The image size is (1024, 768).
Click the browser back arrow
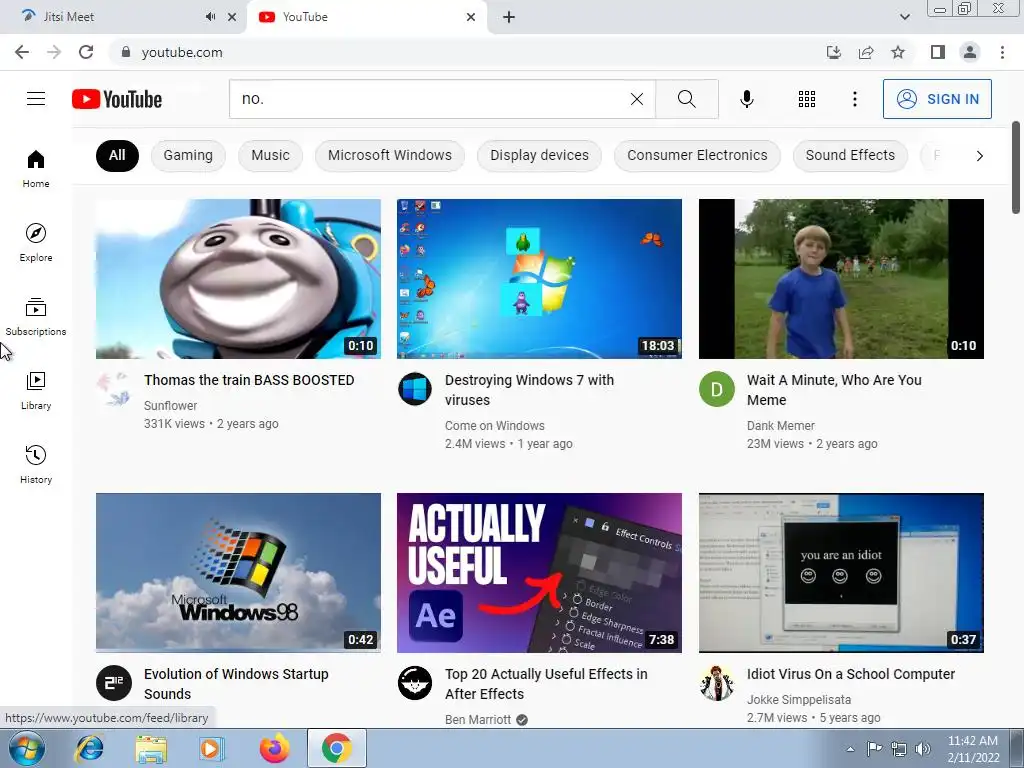coord(22,52)
